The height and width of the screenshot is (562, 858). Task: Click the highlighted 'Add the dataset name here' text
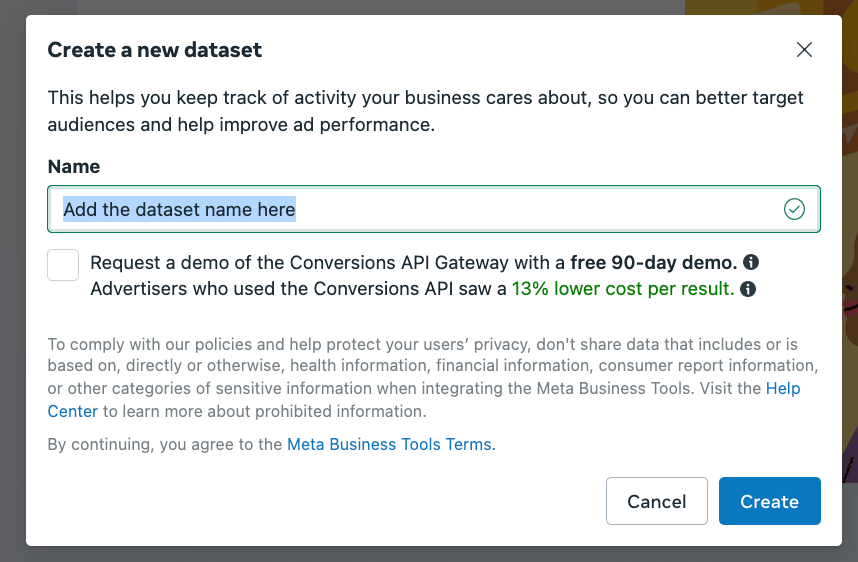pos(179,209)
